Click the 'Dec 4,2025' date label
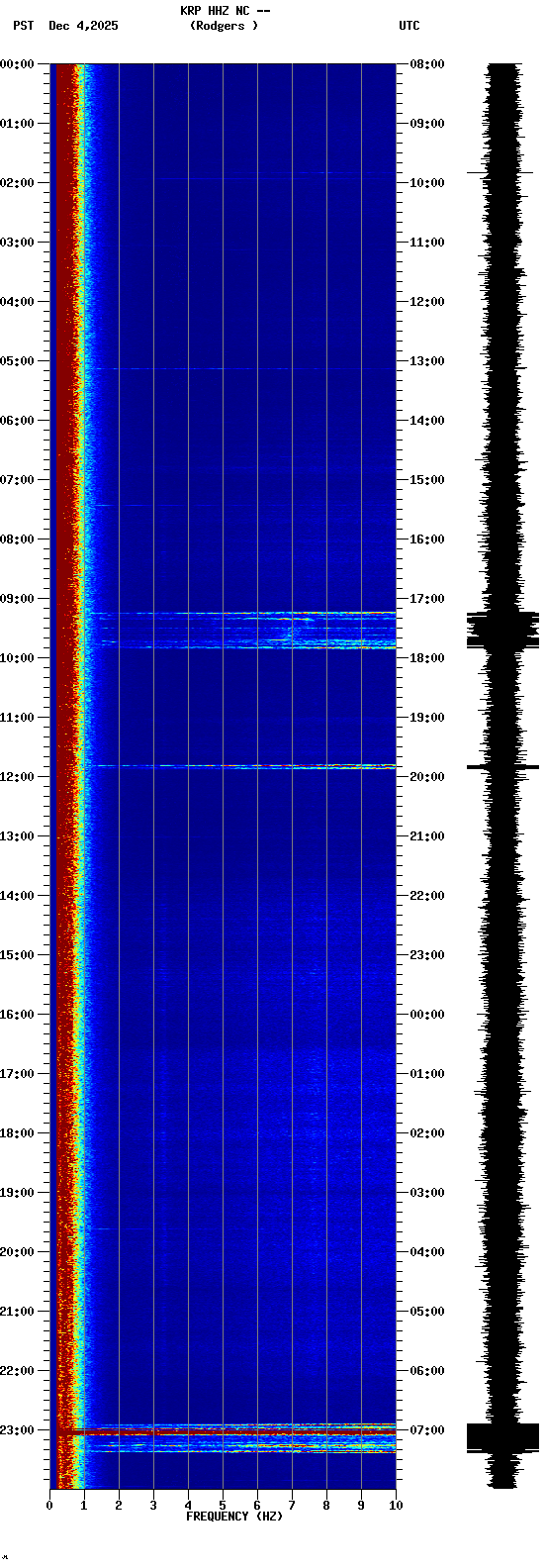This screenshot has height=1568, width=546. tap(83, 26)
